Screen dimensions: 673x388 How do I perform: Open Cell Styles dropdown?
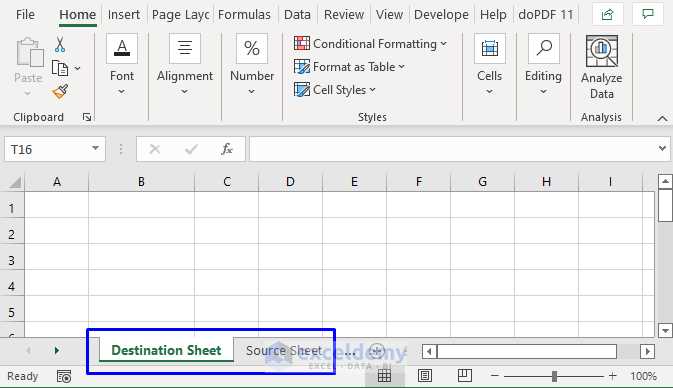pos(335,90)
